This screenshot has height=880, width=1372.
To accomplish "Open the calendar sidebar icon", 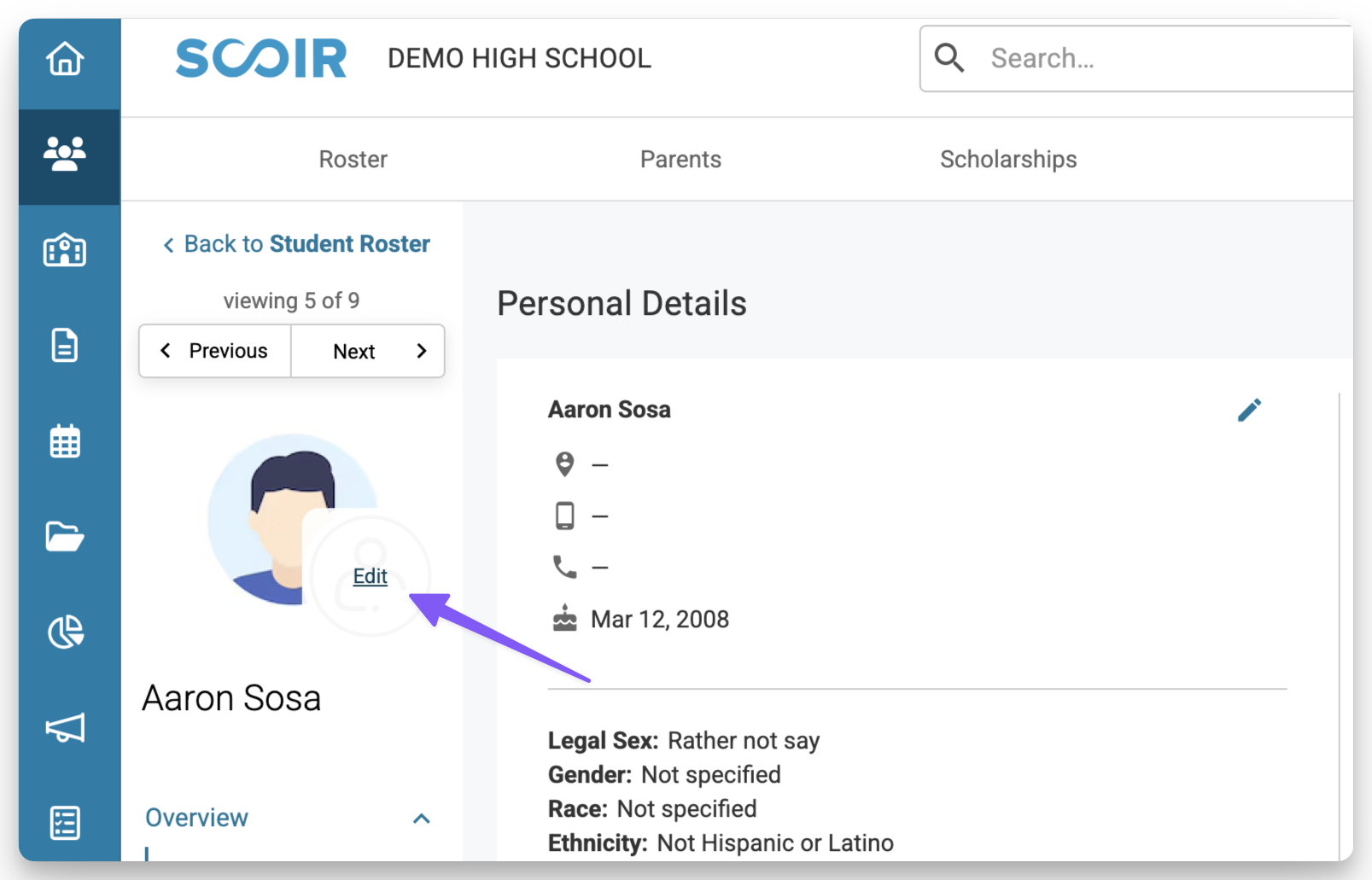I will tap(65, 441).
